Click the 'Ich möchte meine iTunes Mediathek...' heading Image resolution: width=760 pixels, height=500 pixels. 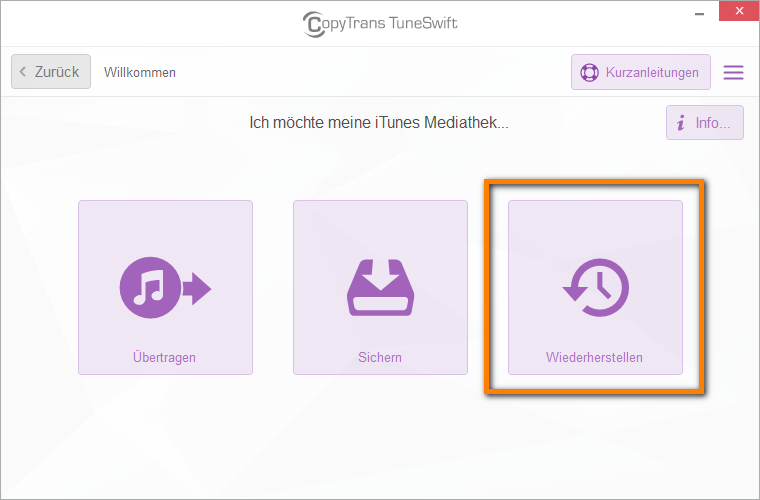(379, 123)
